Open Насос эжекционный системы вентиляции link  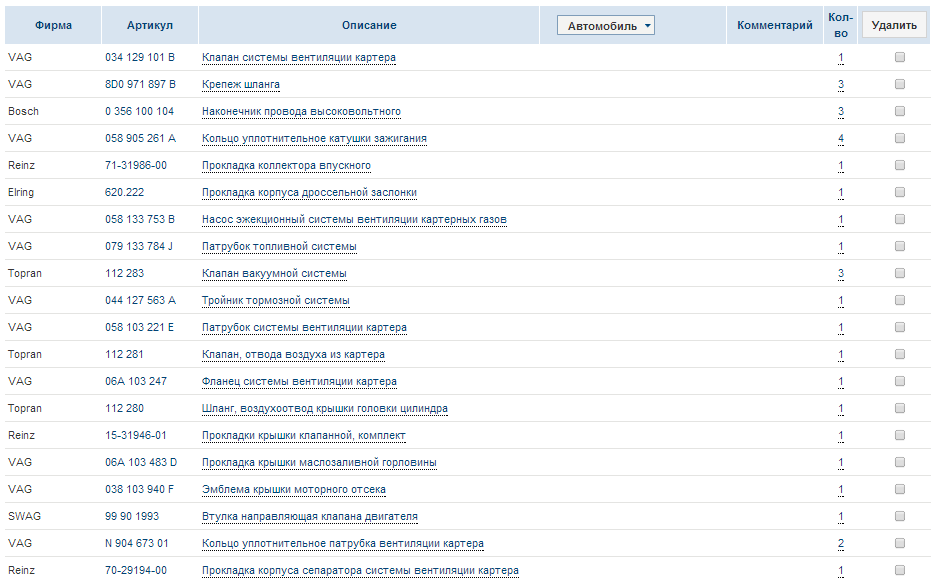354,219
